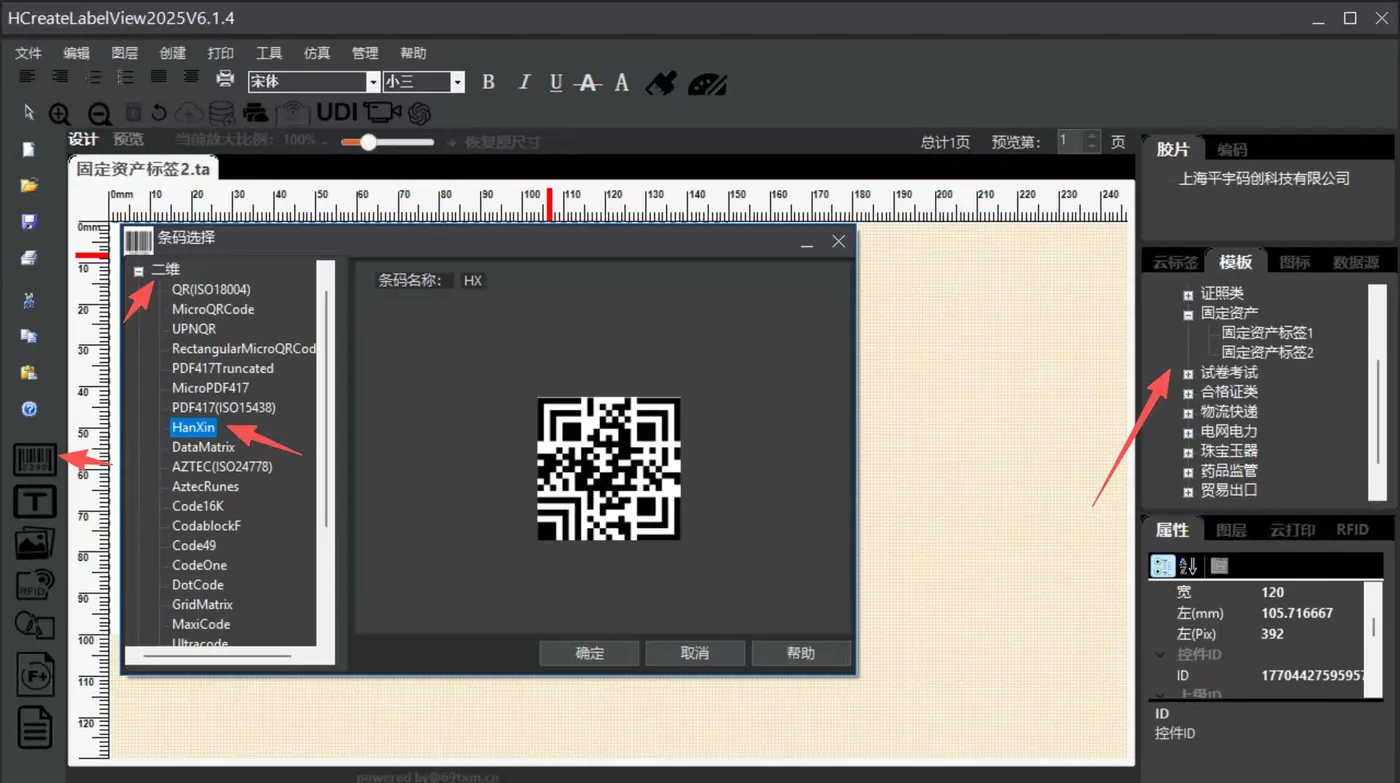The image size is (1400, 783).
Task: Expand the 证照类 template folder
Action: [x=1188, y=295]
